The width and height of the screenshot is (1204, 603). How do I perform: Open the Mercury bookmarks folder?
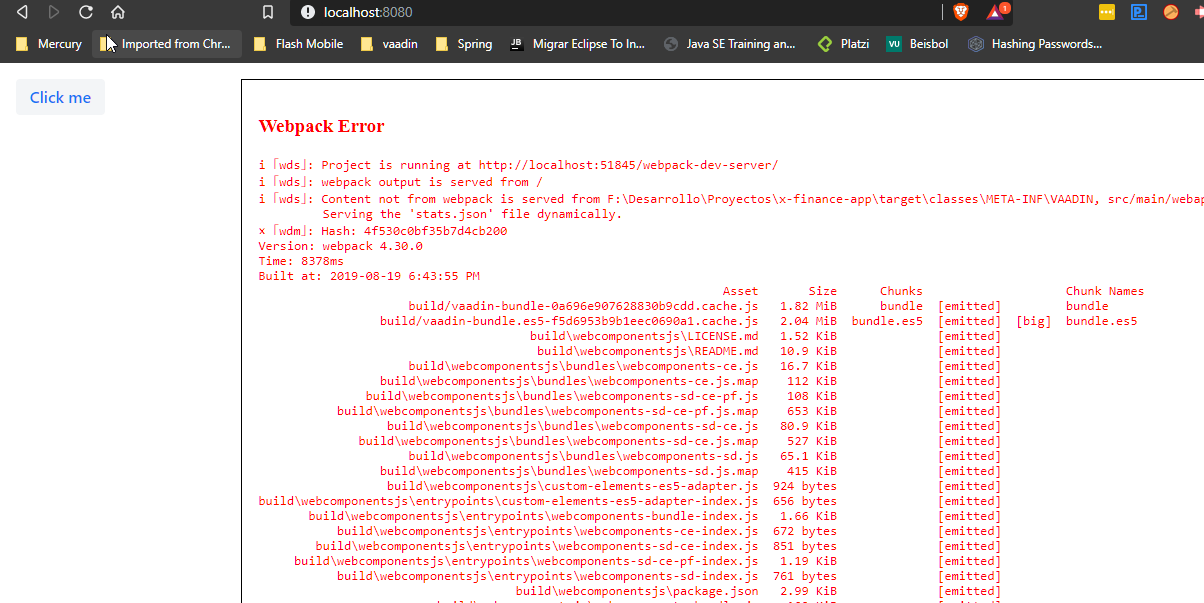(48, 44)
